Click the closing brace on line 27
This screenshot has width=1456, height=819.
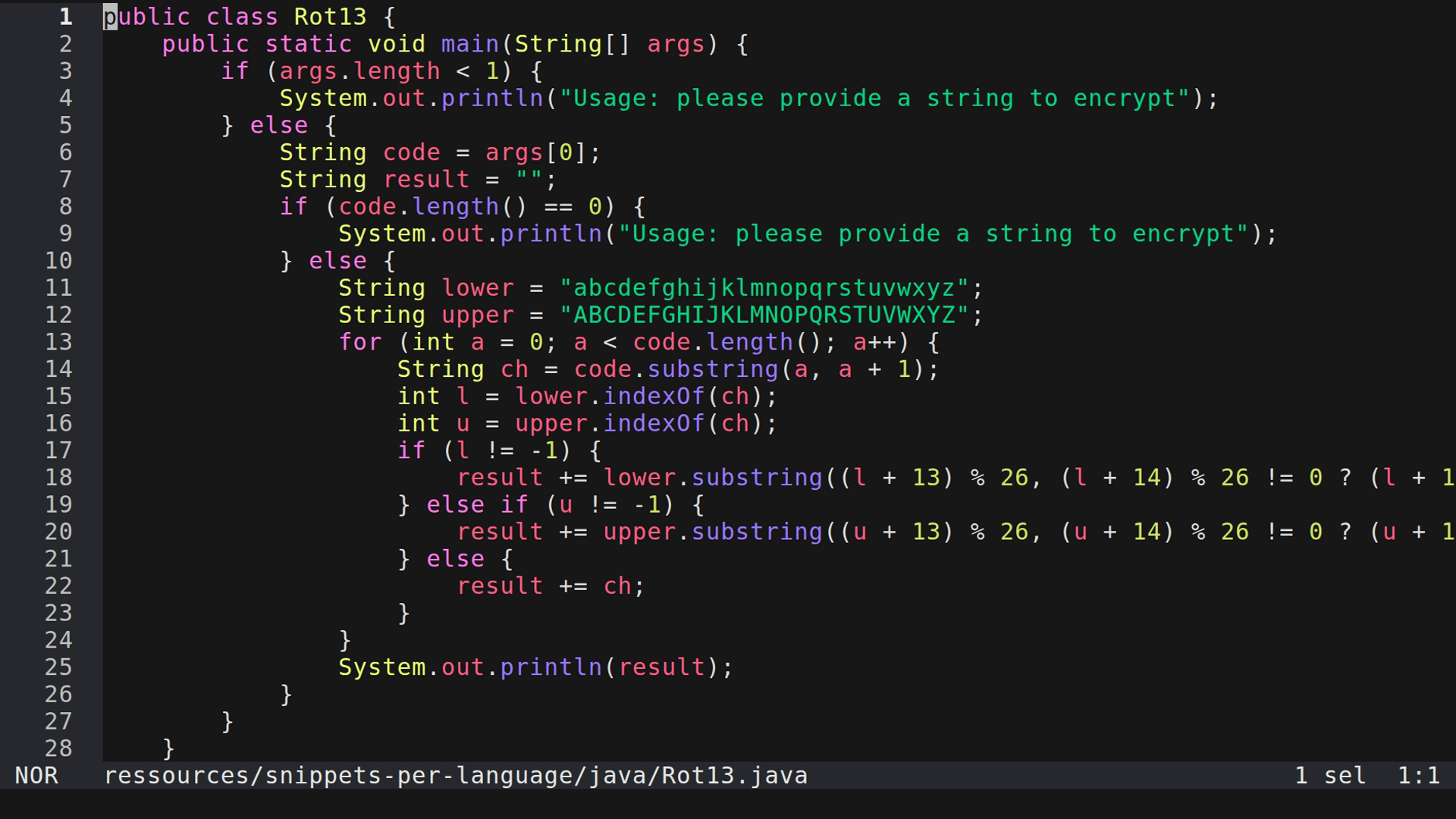tap(225, 721)
